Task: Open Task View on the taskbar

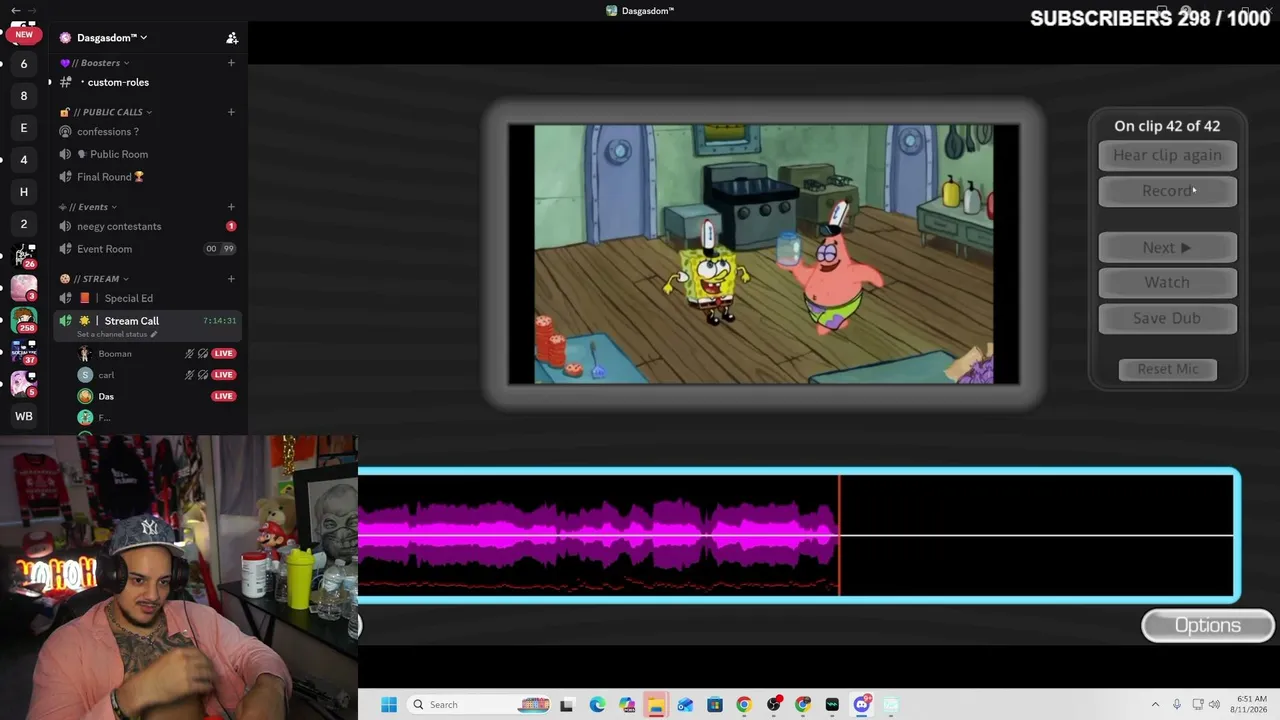Action: click(567, 705)
